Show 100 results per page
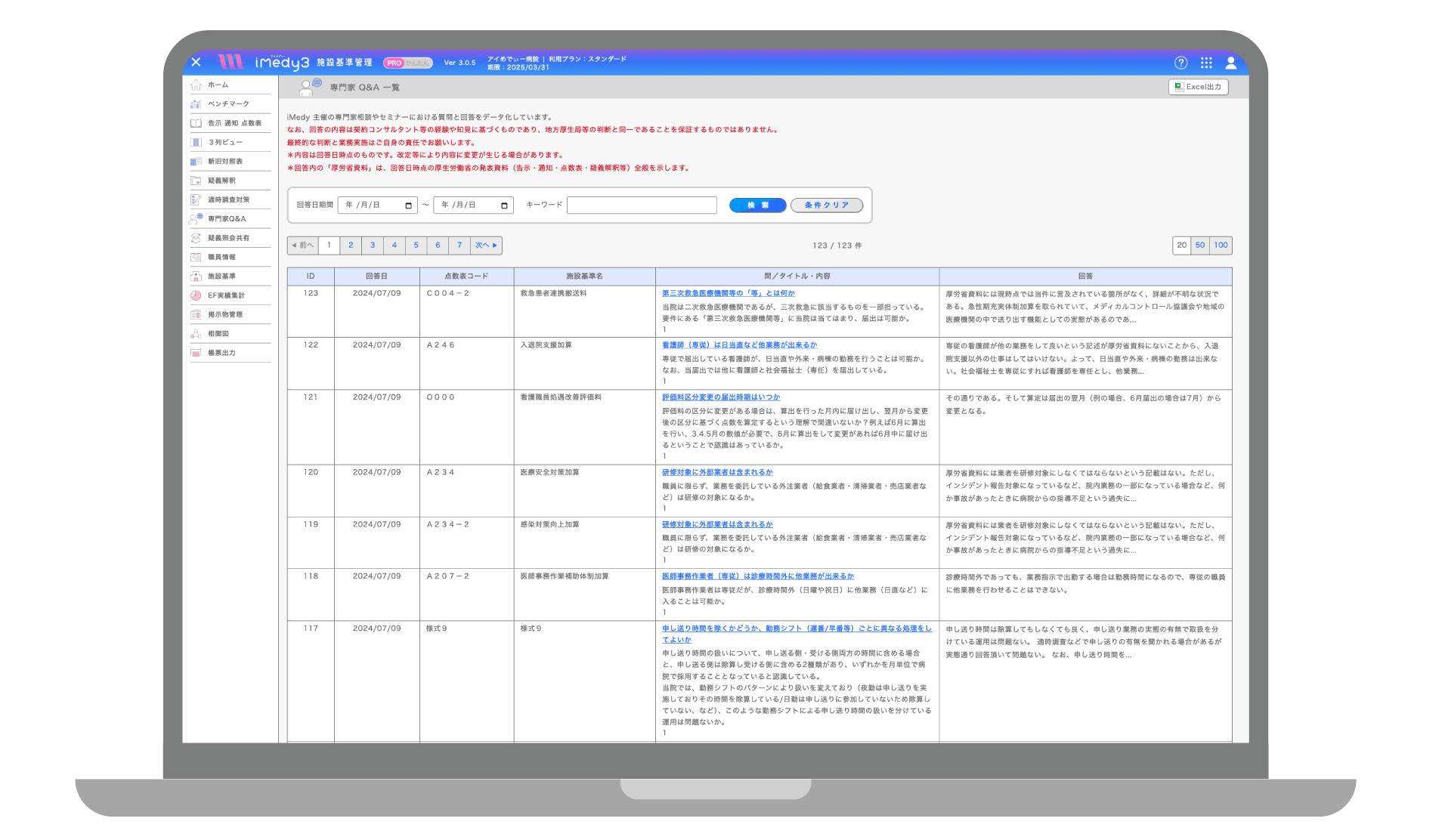1445x840 pixels. point(1221,246)
